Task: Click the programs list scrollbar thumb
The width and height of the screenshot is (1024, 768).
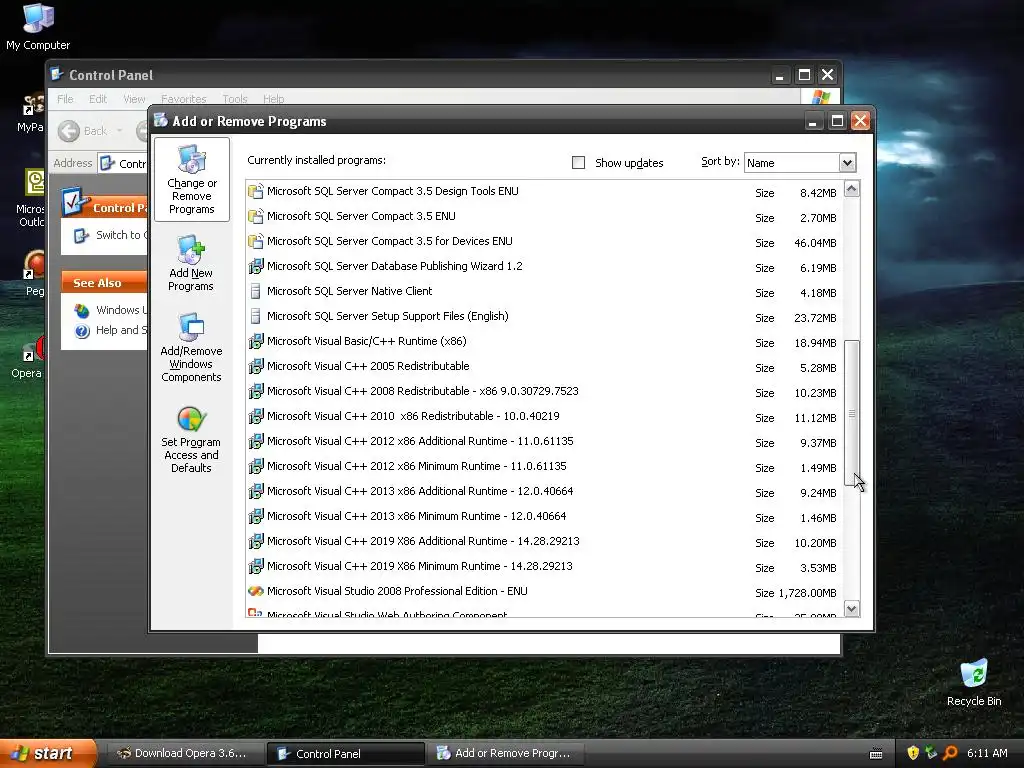Action: click(x=852, y=413)
